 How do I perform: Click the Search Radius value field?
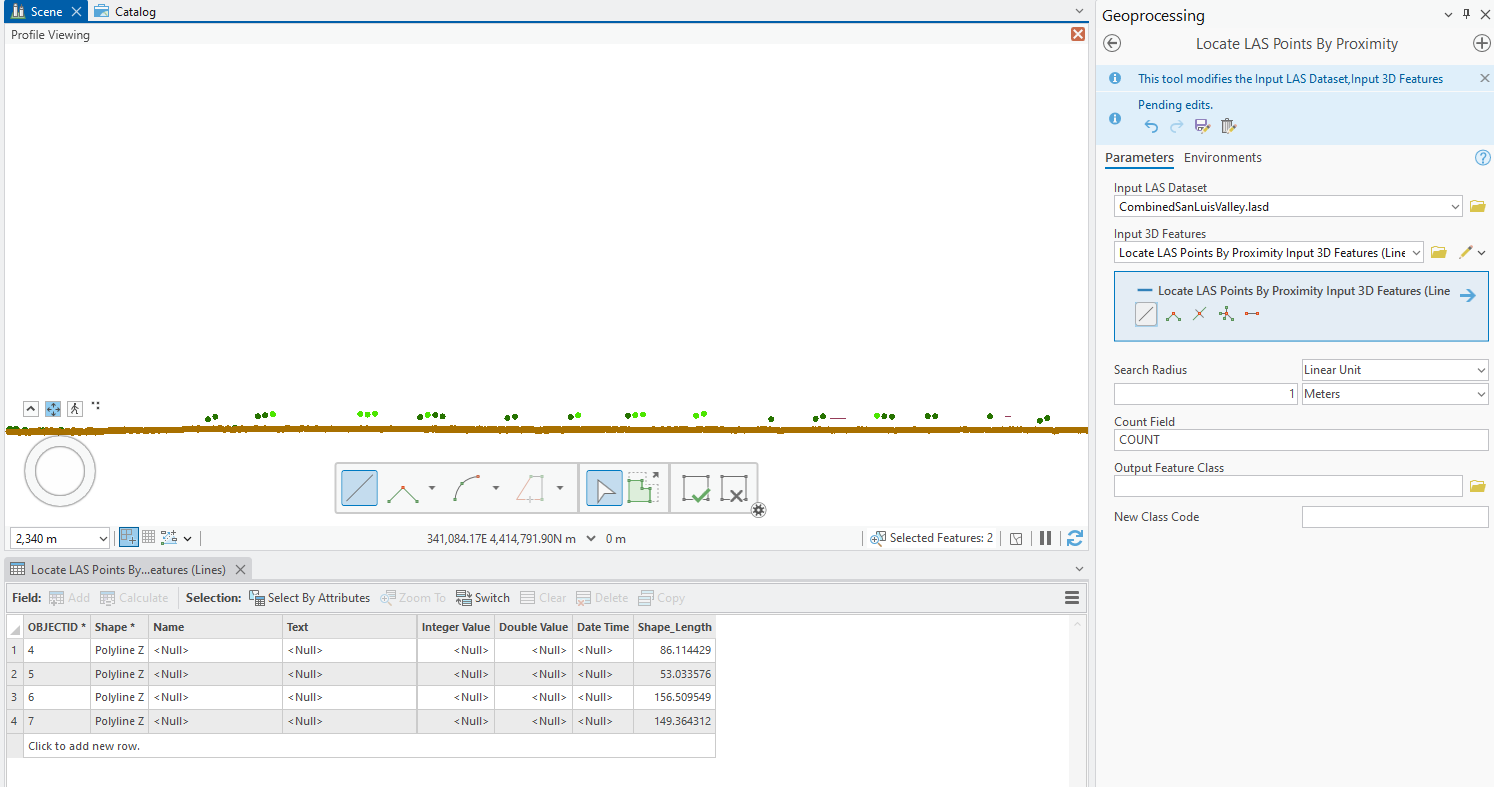coord(1205,394)
